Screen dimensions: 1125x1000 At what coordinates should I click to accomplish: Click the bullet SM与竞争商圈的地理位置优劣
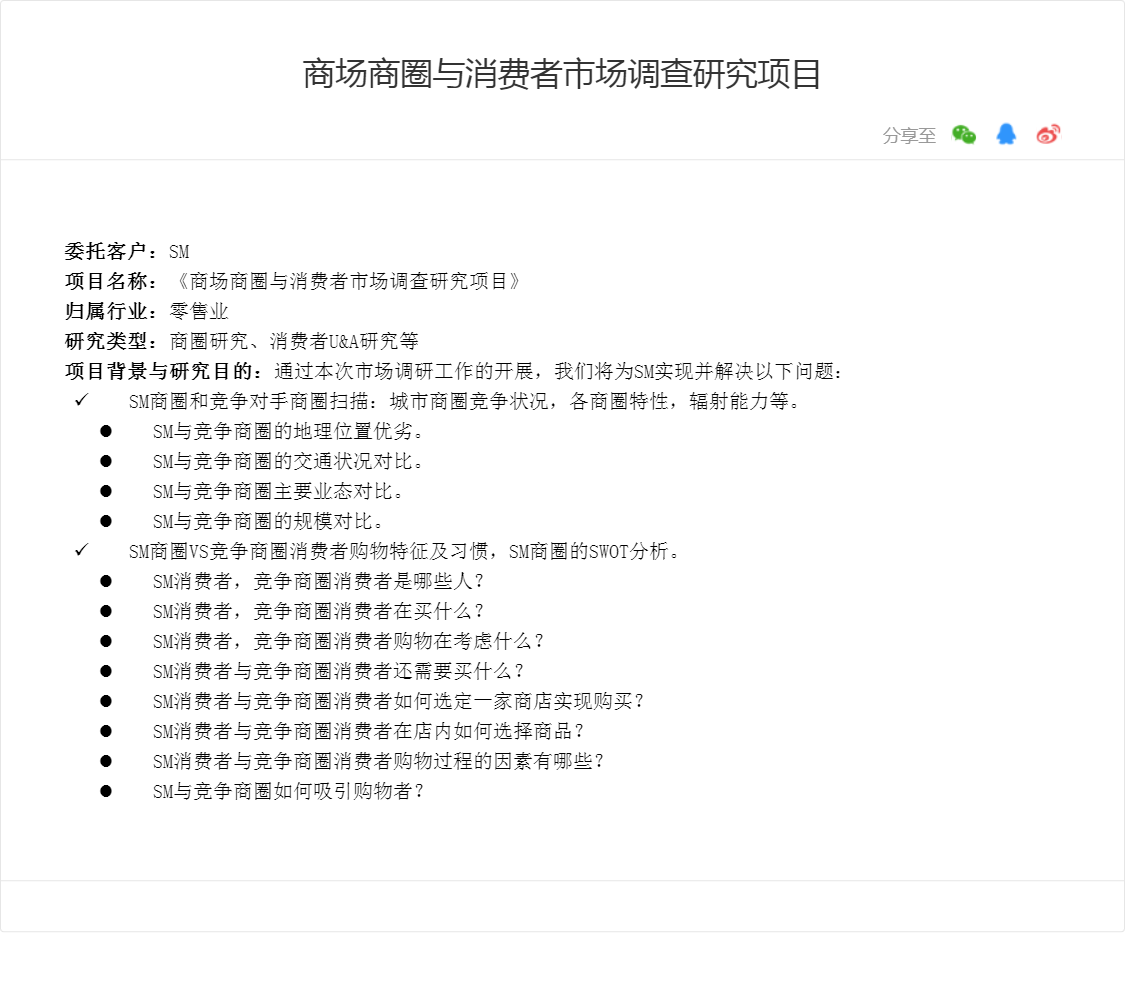(288, 431)
